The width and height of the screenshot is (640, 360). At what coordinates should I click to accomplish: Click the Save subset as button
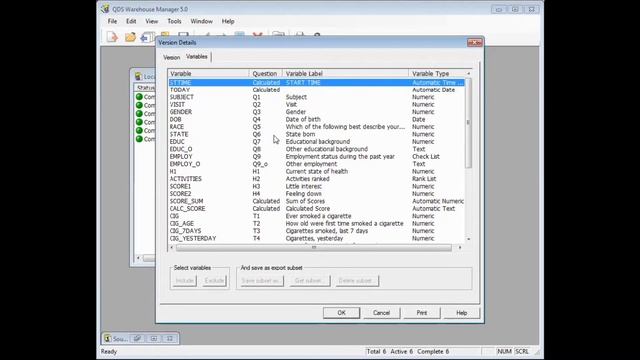tap(261, 281)
